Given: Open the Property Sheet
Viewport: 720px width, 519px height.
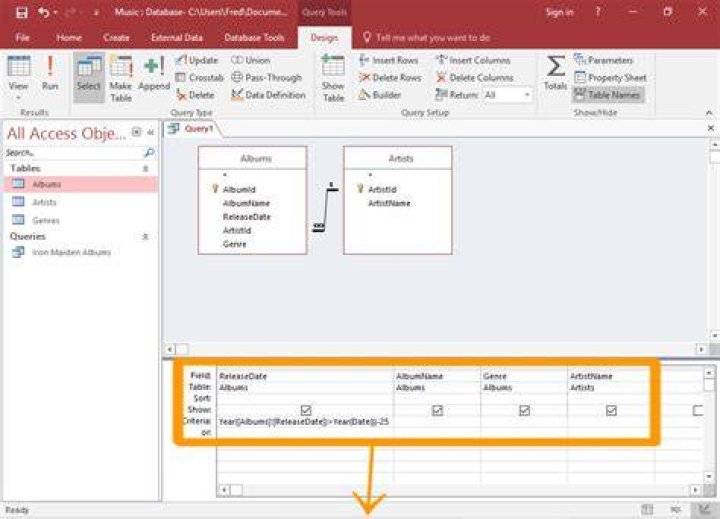Looking at the screenshot, I should pyautogui.click(x=610, y=78).
